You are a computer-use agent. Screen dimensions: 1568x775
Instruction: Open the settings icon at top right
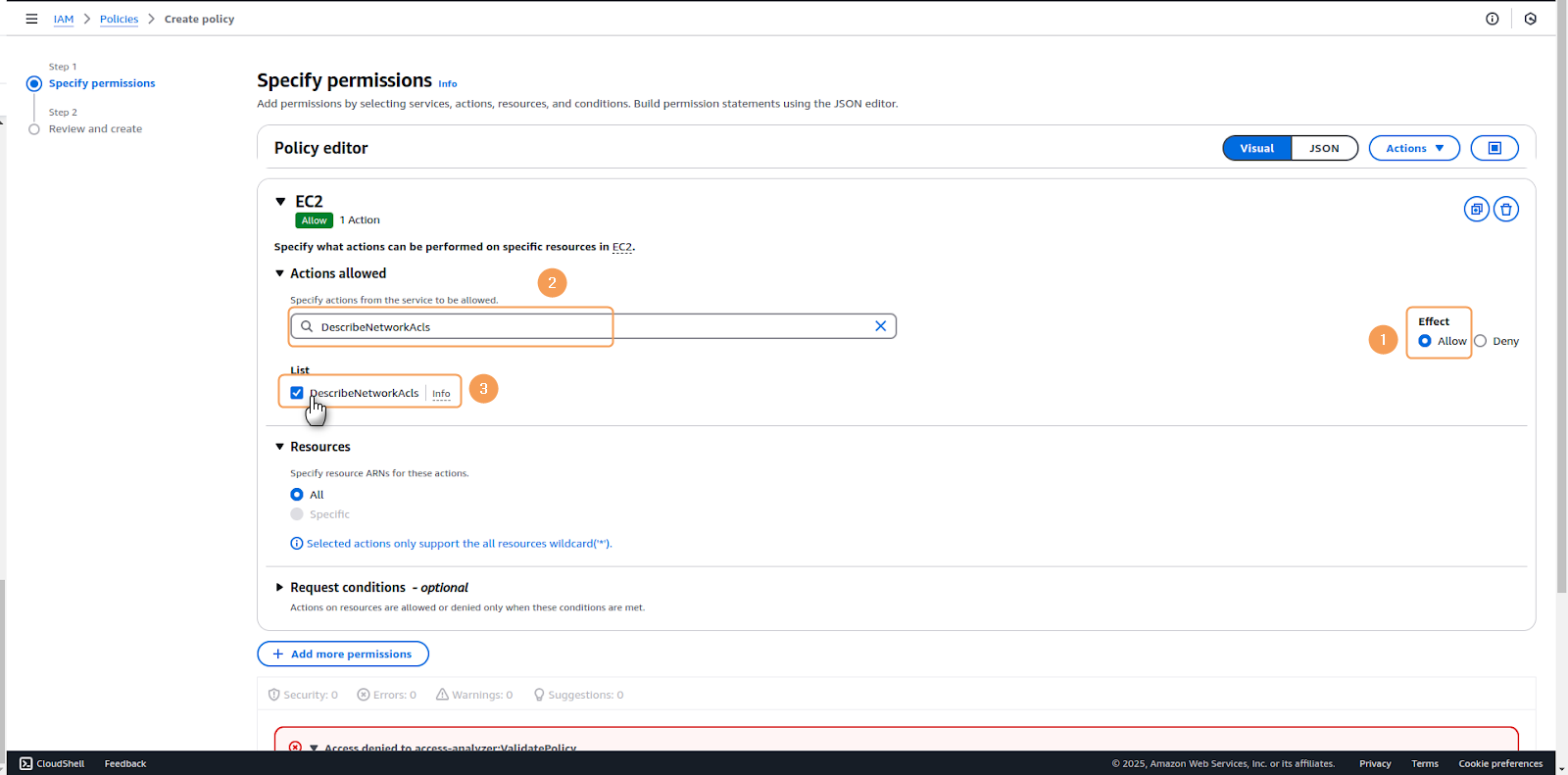[1530, 19]
